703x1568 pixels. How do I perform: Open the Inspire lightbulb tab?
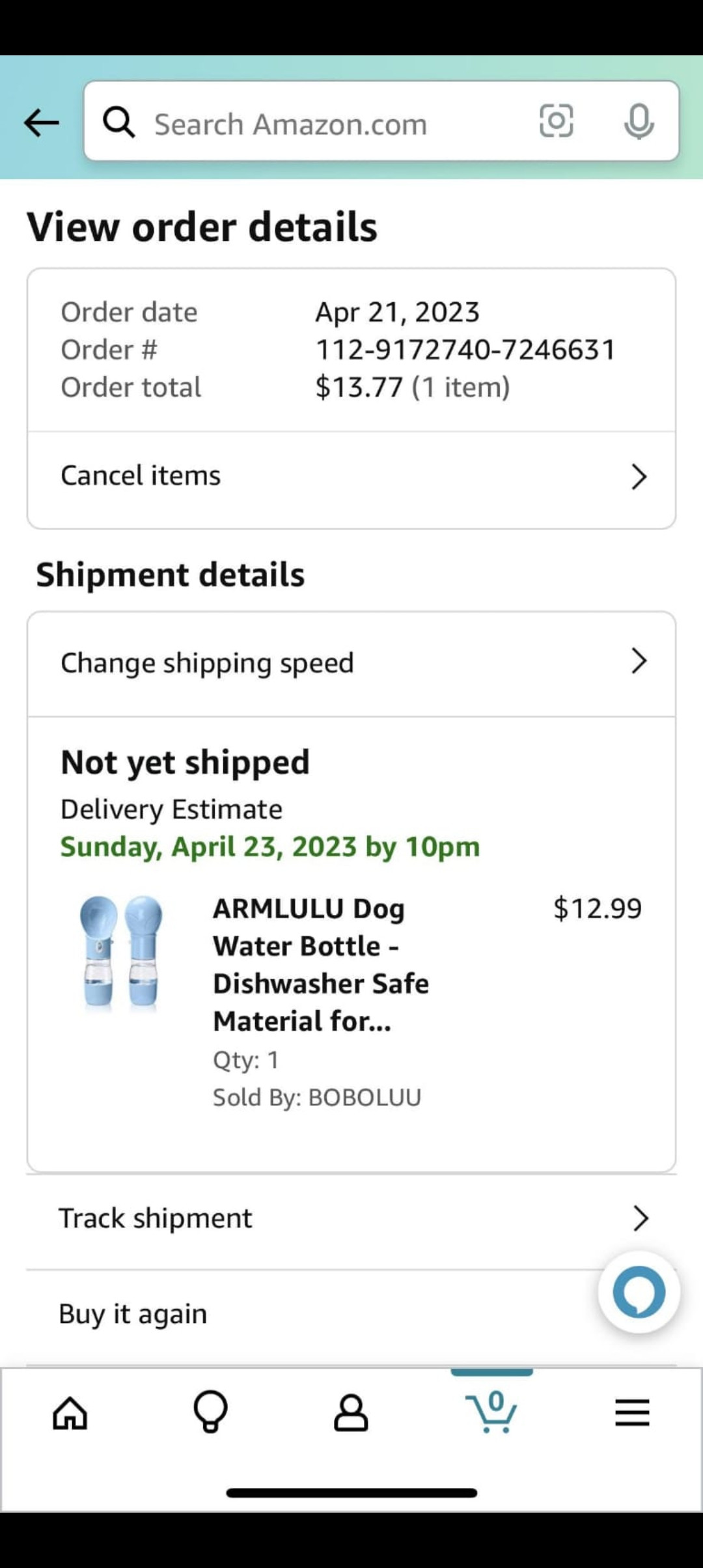coord(210,1412)
